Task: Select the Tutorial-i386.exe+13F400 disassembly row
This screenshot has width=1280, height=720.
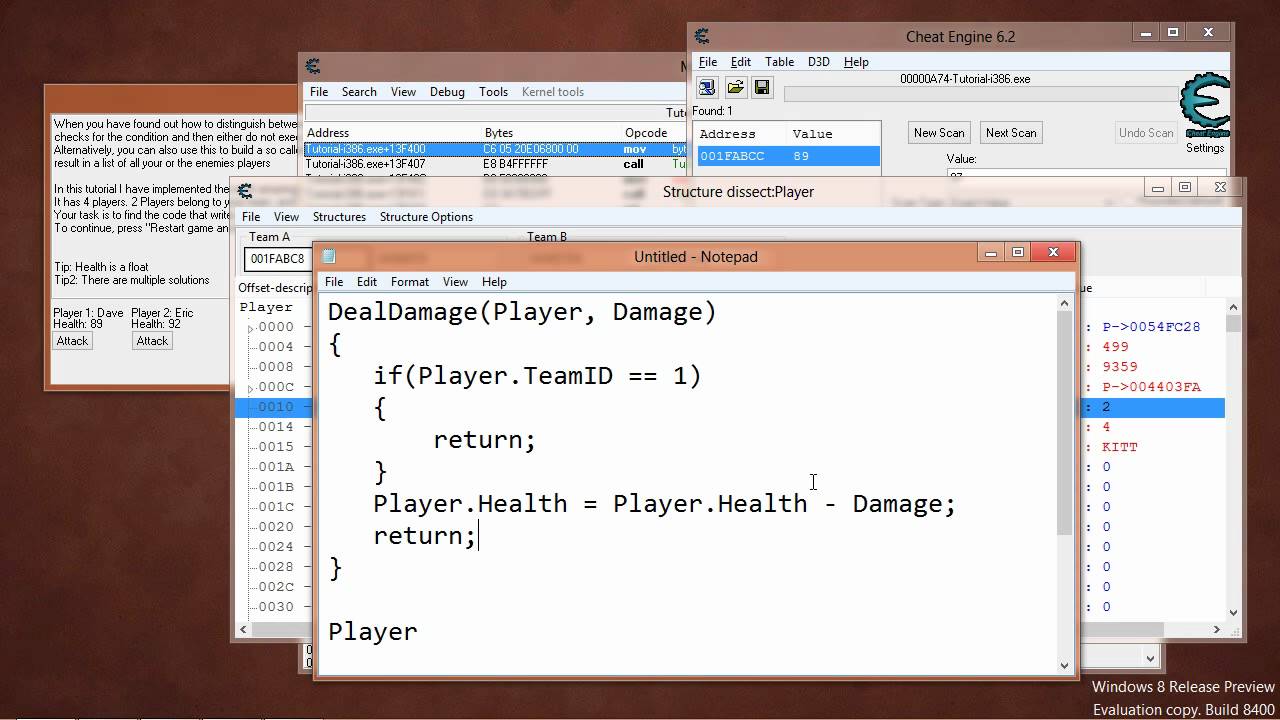Action: 495,149
